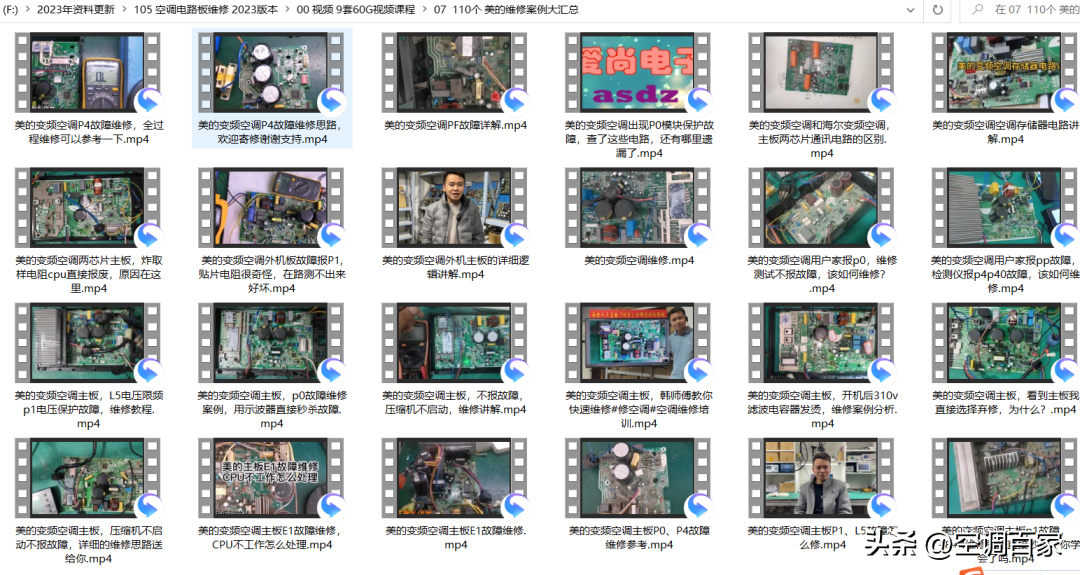Open video 美的变频空调维修.mp4
The height and width of the screenshot is (575, 1080).
638,207
